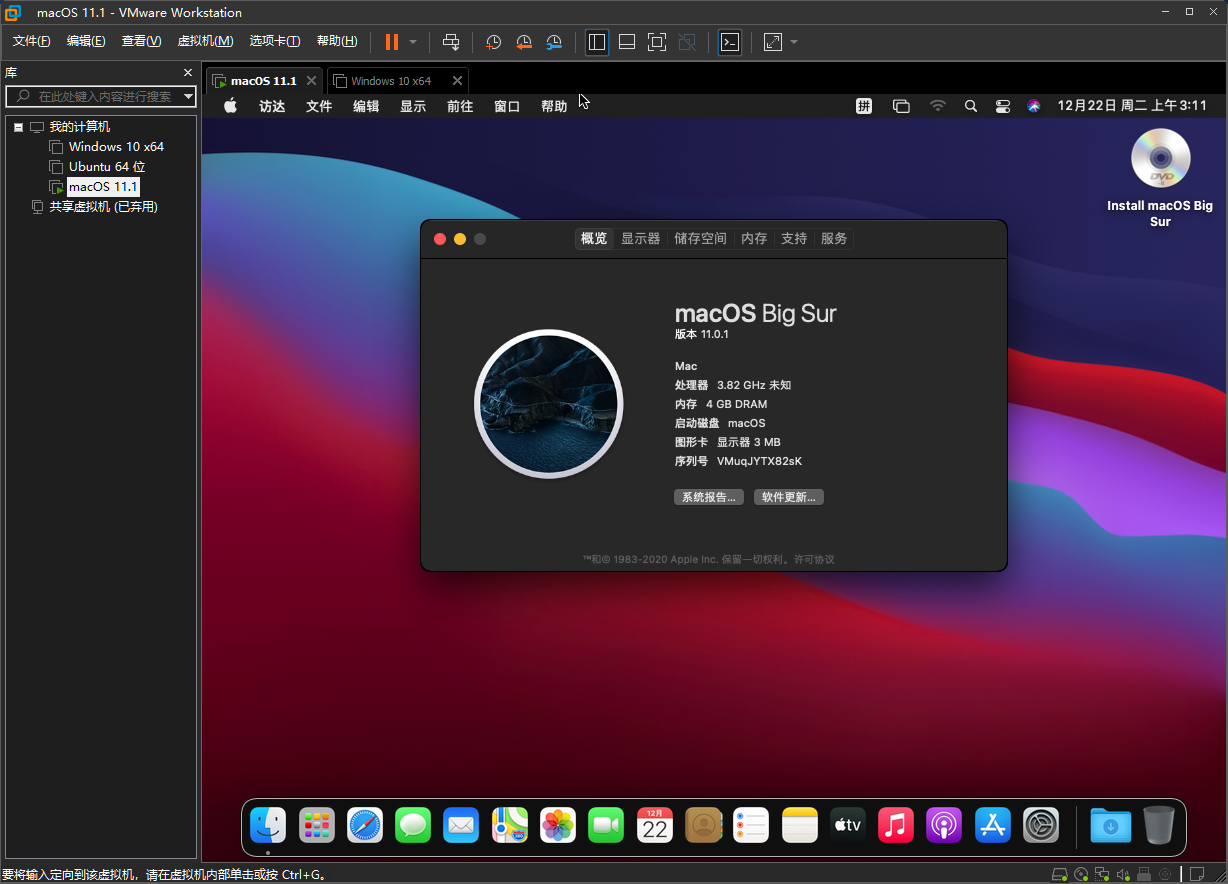This screenshot has height=884, width=1228.
Task: Select Windows 10 x64 in library tree
Action: (116, 147)
